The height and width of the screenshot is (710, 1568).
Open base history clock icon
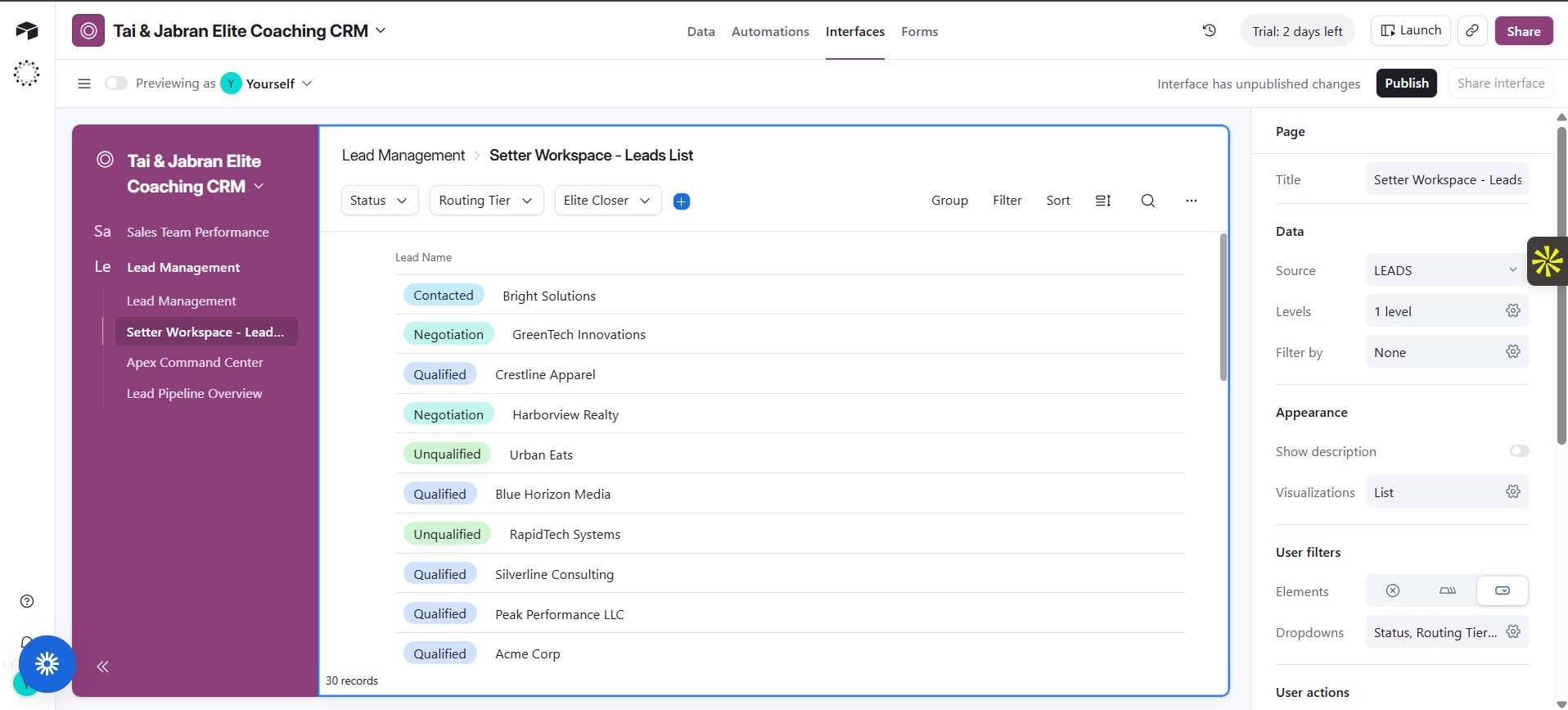[1209, 31]
